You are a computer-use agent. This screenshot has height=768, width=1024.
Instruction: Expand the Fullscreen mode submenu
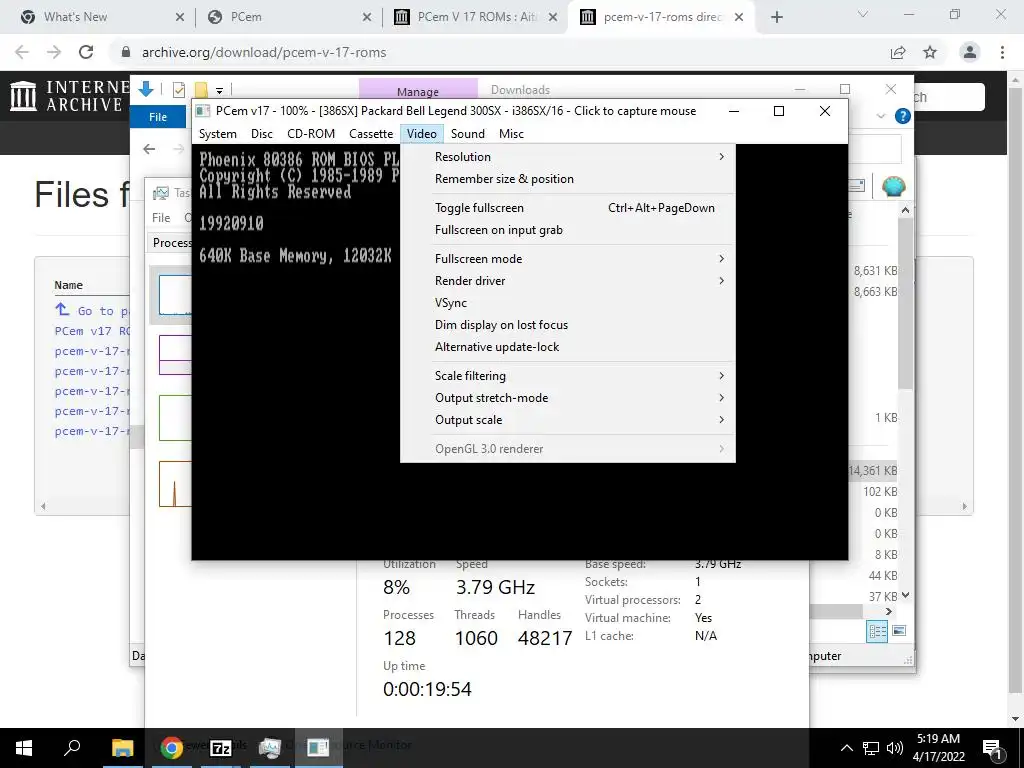(x=568, y=259)
